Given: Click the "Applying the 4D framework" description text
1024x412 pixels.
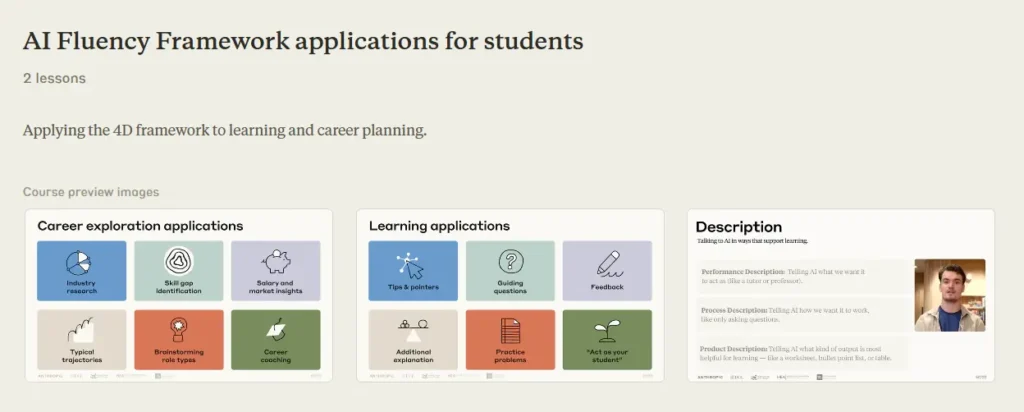Looking at the screenshot, I should tap(225, 131).
